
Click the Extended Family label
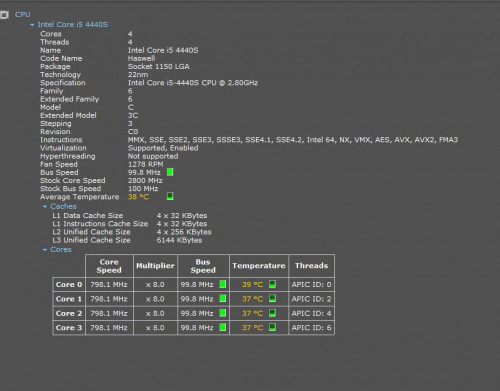(69, 99)
